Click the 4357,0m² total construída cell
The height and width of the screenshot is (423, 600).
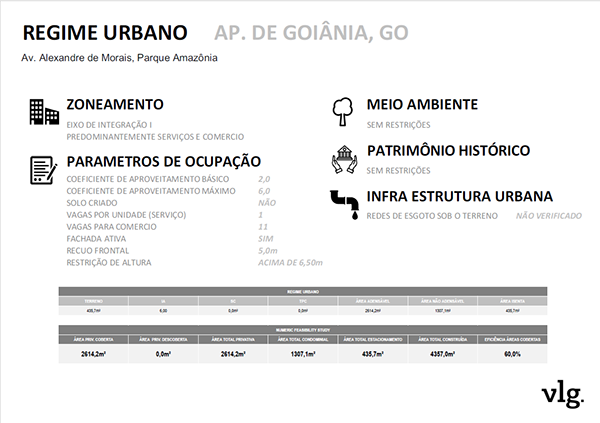(x=442, y=354)
